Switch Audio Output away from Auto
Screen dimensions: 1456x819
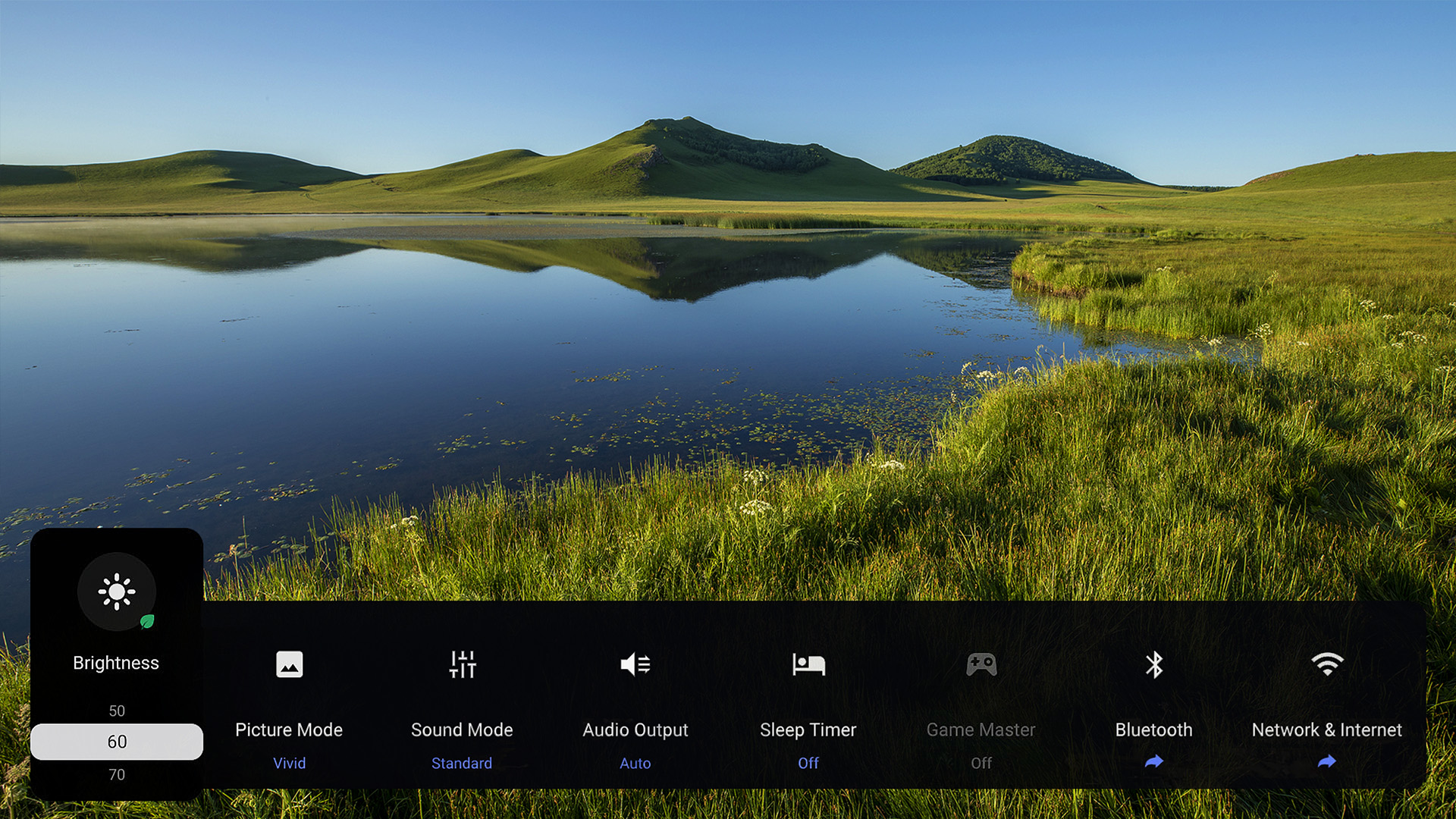pyautogui.click(x=635, y=763)
